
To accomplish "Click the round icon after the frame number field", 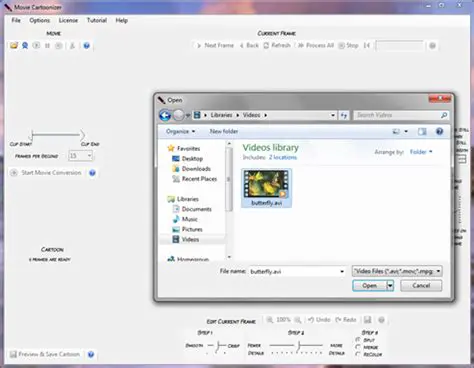I will pos(432,46).
